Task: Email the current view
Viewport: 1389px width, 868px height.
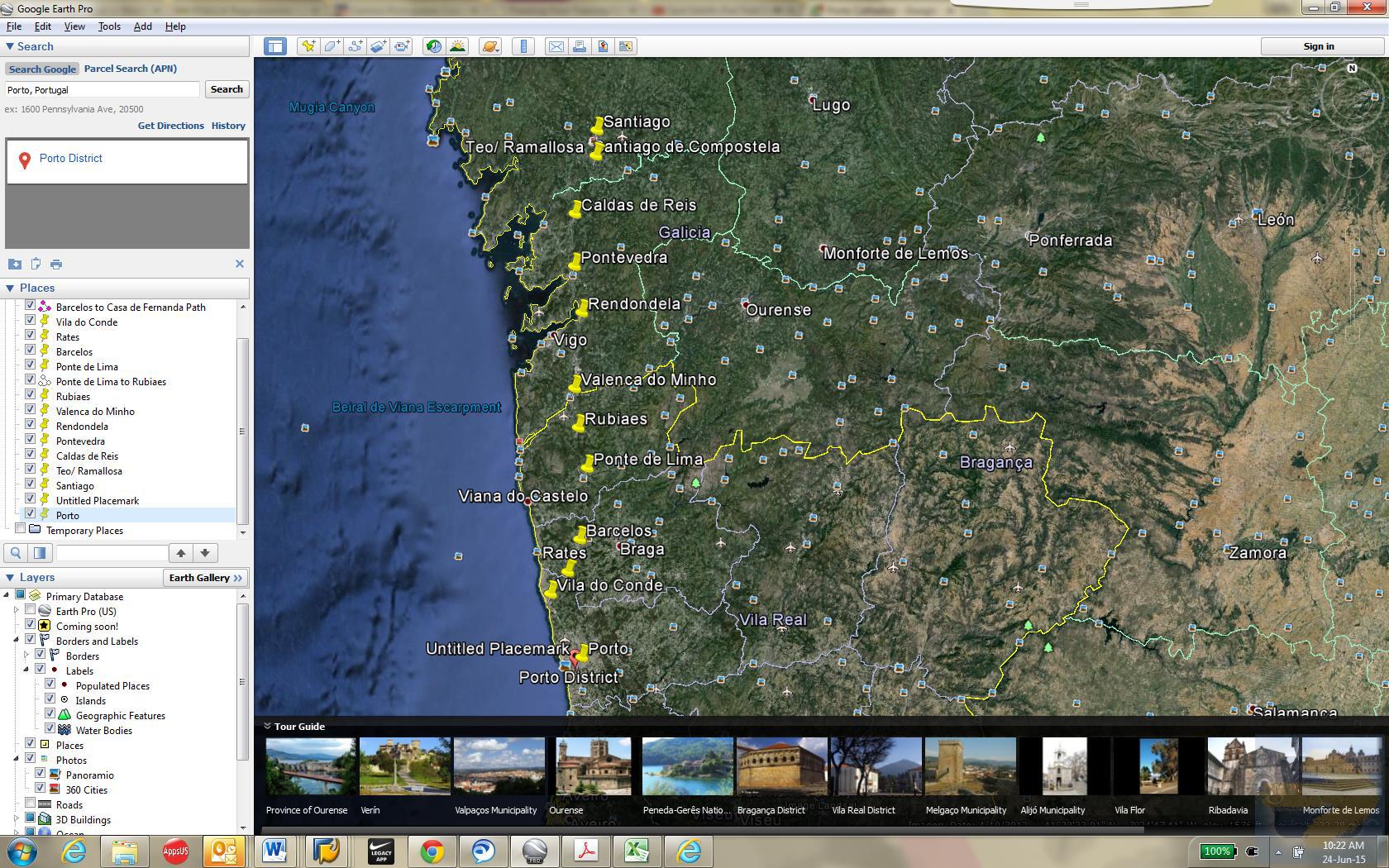Action: click(x=556, y=46)
